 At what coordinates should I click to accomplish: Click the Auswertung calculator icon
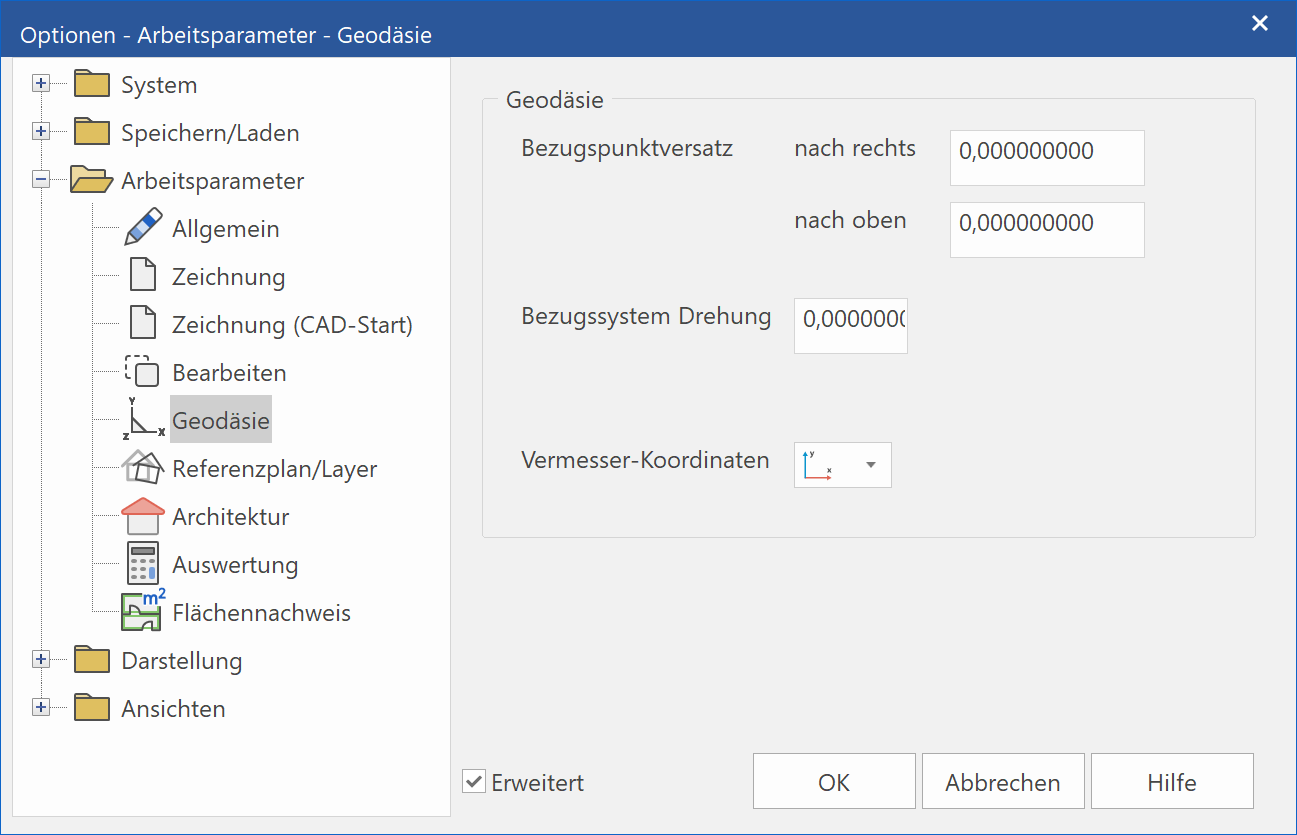(x=143, y=564)
